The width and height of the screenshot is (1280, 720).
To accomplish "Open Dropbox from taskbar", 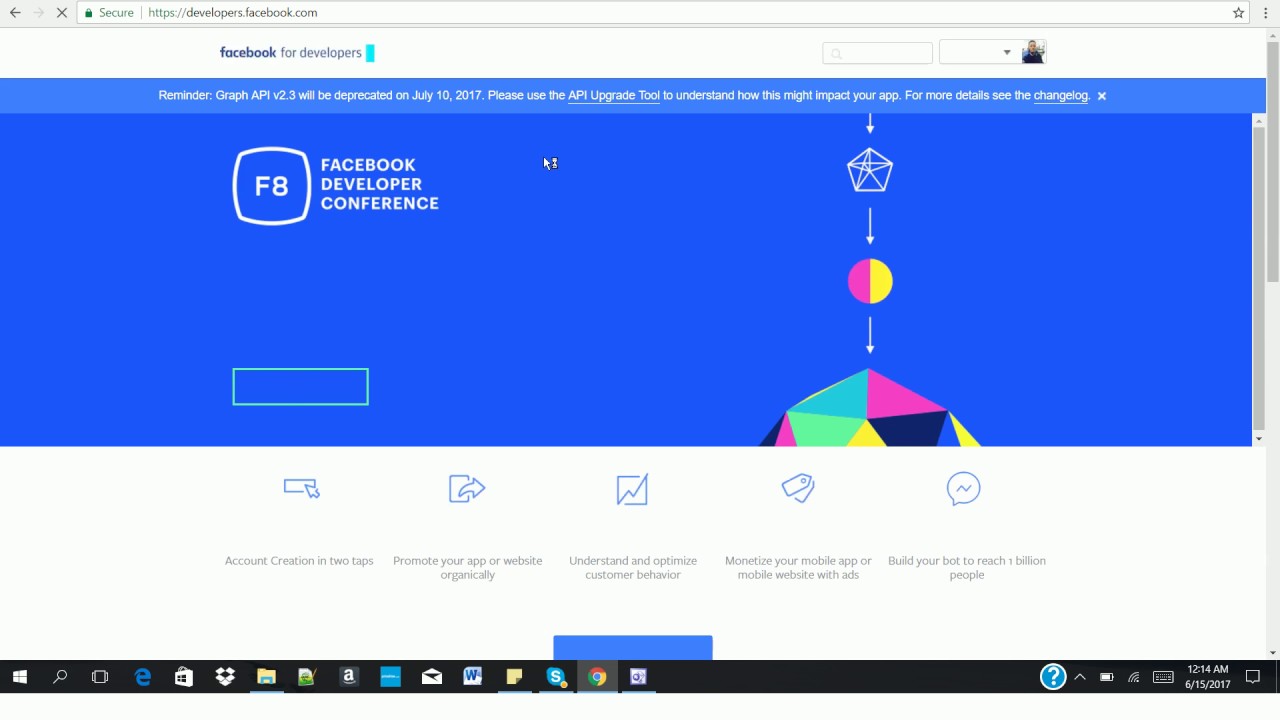I will click(225, 677).
